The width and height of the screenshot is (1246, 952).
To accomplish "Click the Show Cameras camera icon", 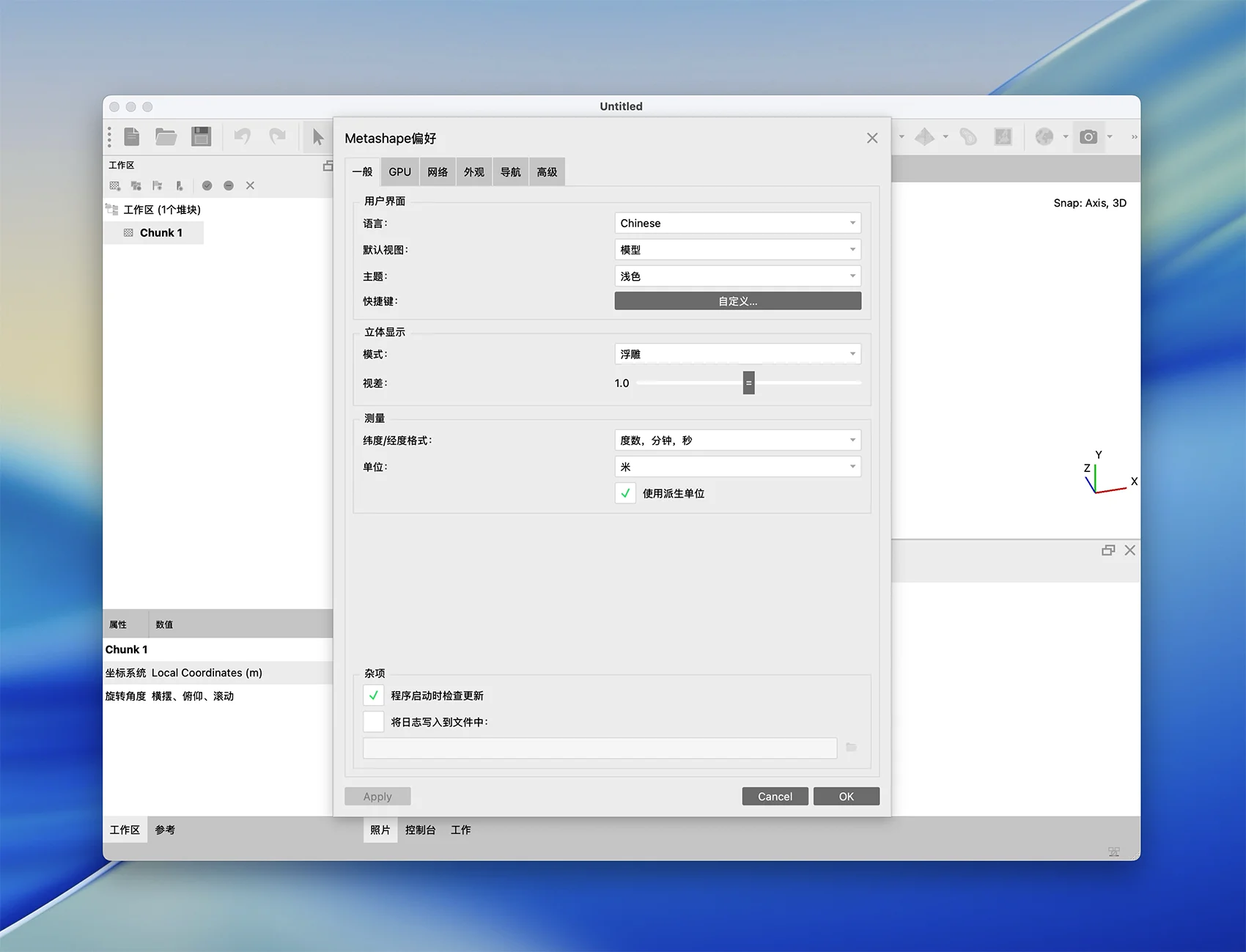I will (1088, 137).
